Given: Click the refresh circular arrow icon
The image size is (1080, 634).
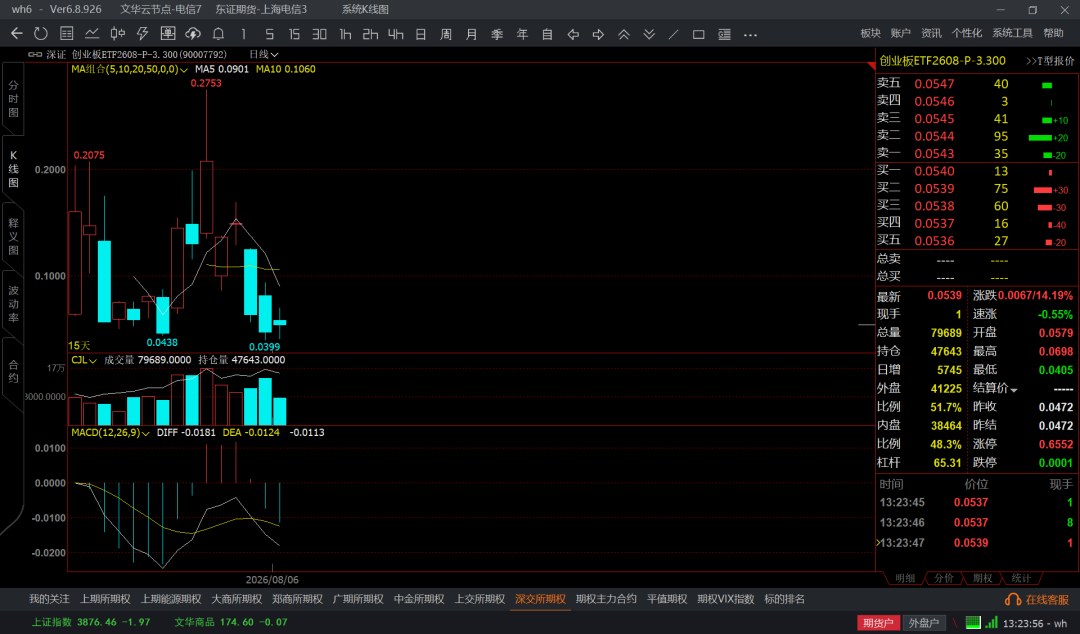Looking at the screenshot, I should tap(41, 33).
